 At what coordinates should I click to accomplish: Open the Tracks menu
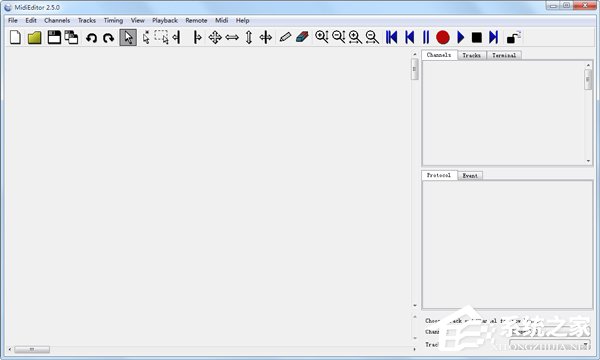coord(87,20)
